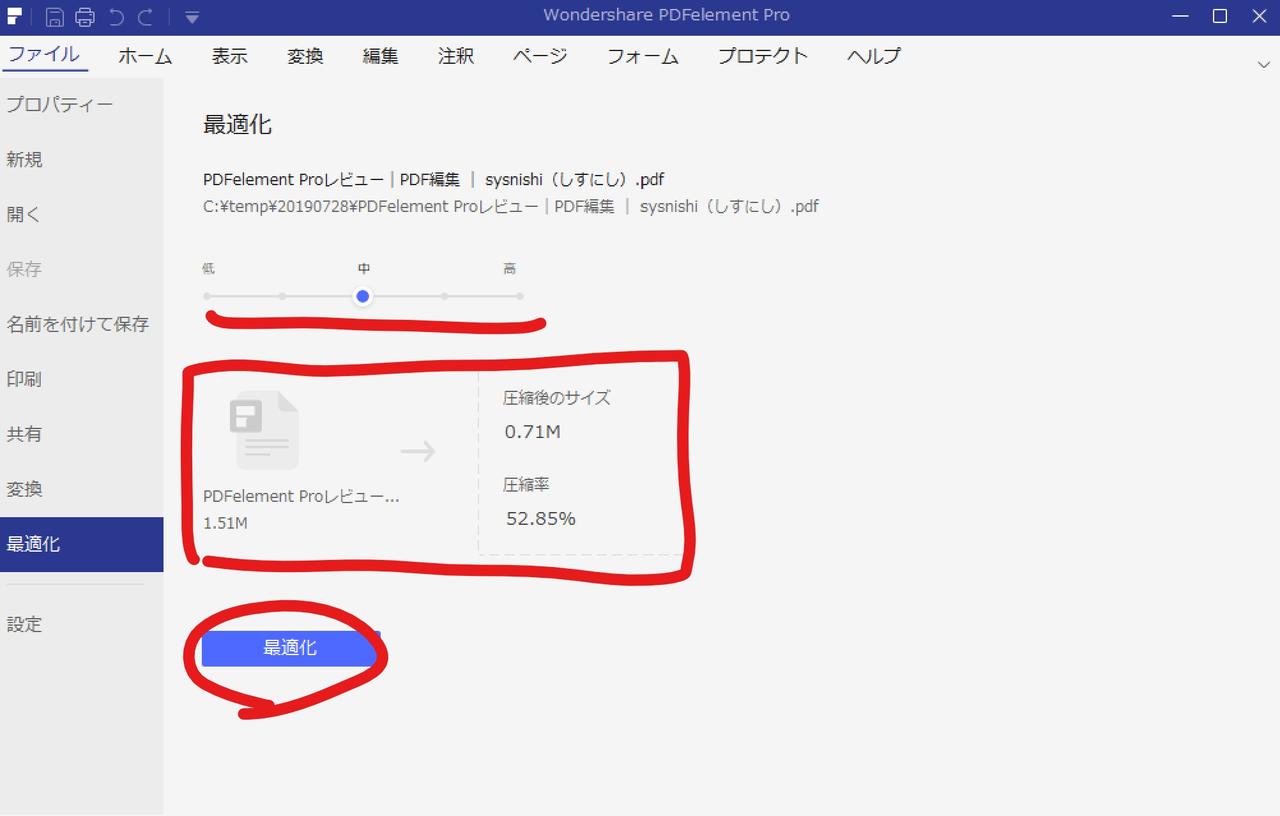
Task: Select 変換 in the file sidebar
Action: point(81,489)
